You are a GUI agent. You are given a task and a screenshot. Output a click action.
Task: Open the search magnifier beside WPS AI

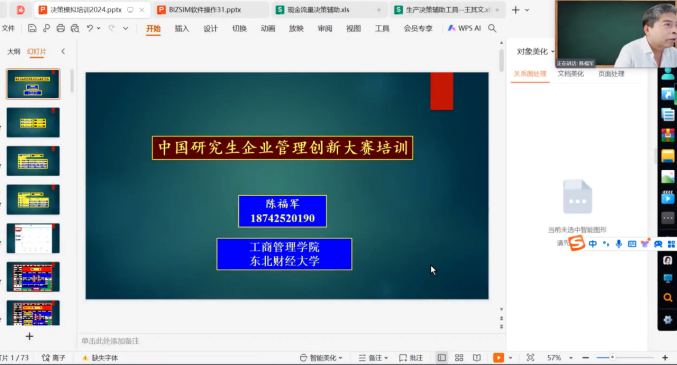coord(492,29)
